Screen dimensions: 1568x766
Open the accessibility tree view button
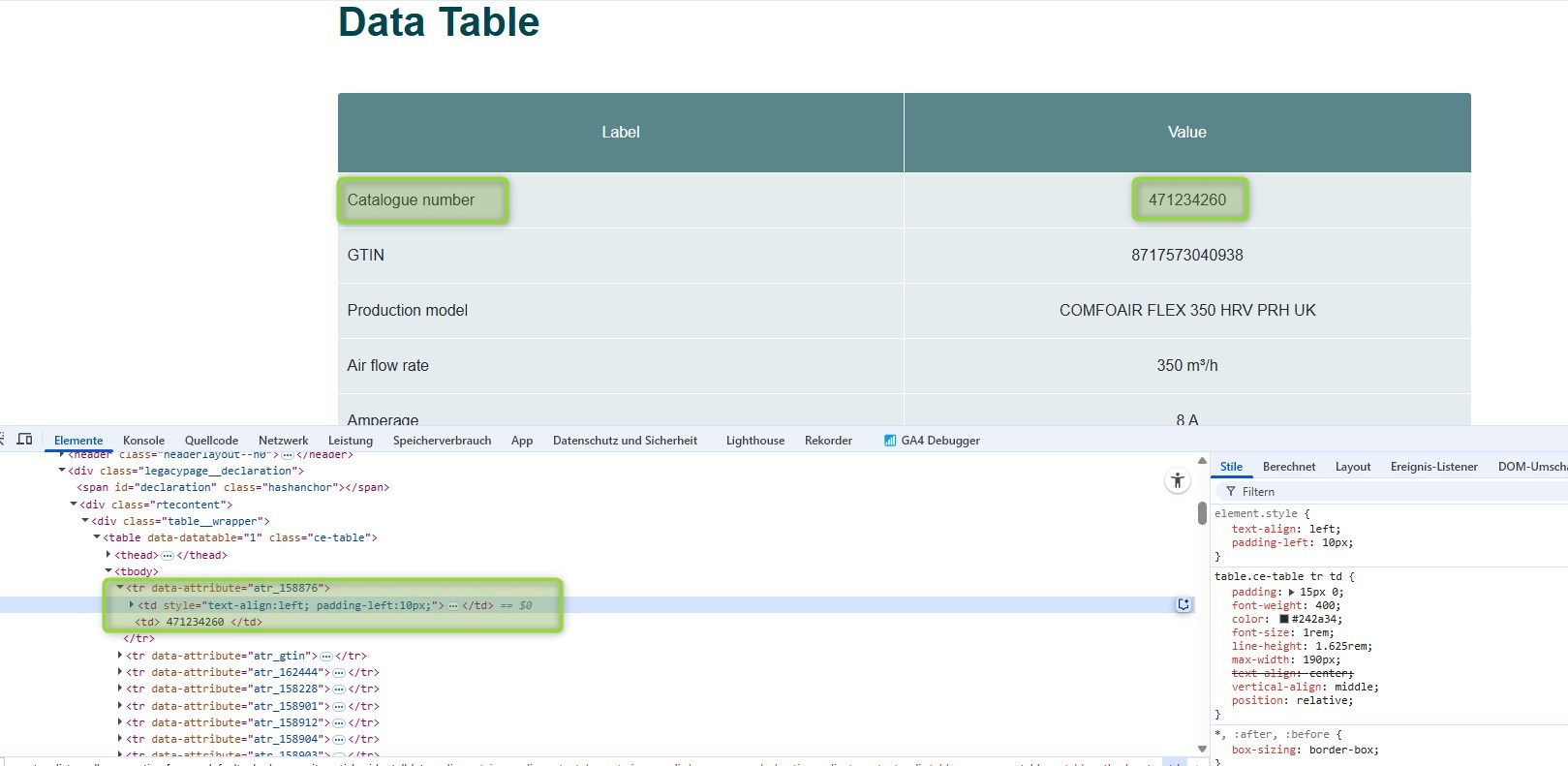(1177, 480)
